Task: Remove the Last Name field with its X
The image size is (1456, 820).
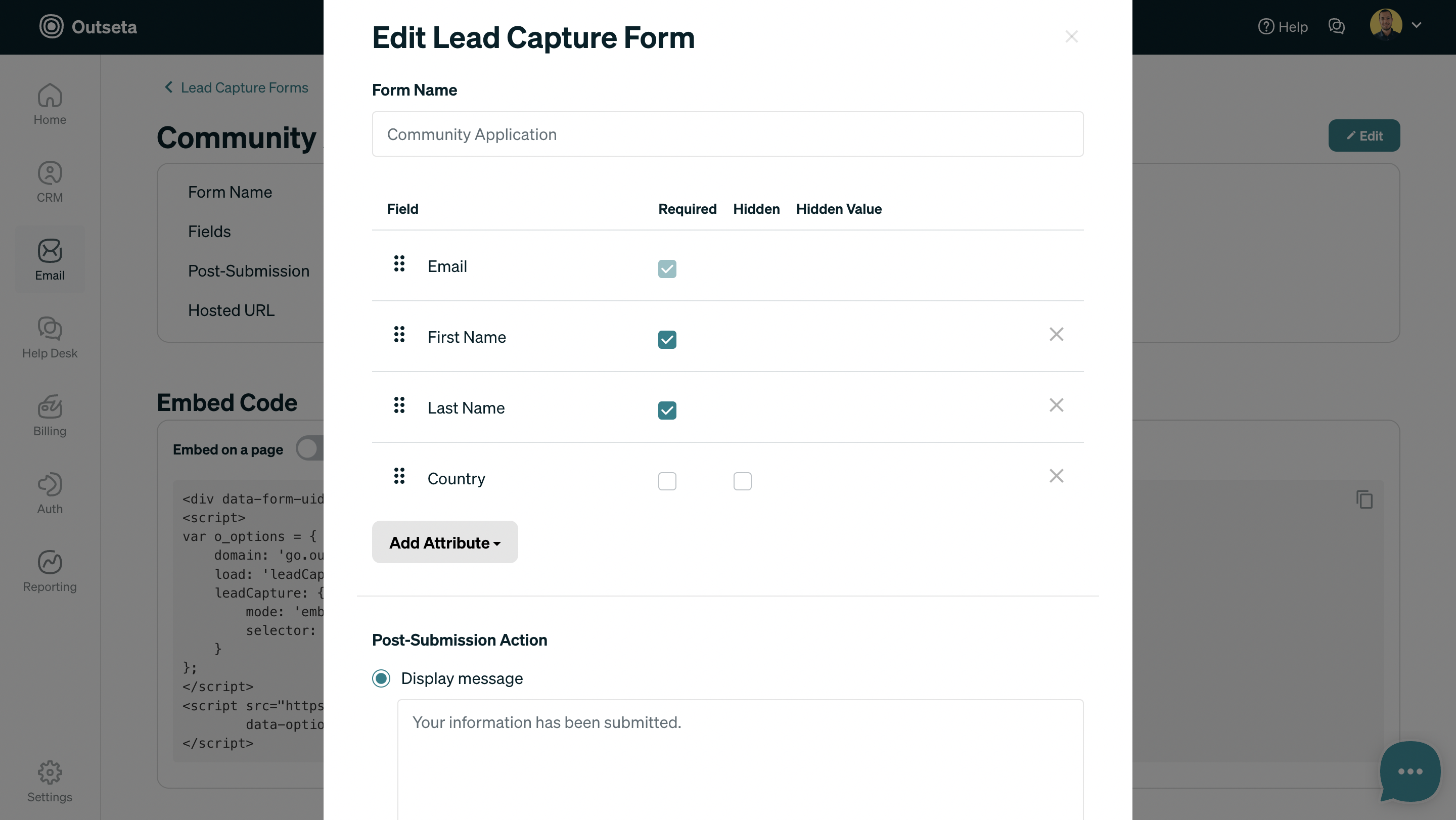Action: click(x=1057, y=404)
